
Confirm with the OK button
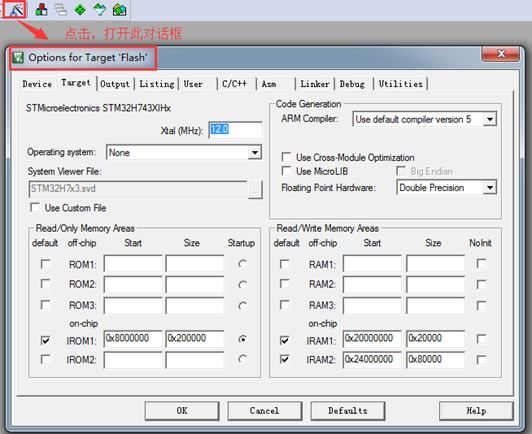[182, 411]
